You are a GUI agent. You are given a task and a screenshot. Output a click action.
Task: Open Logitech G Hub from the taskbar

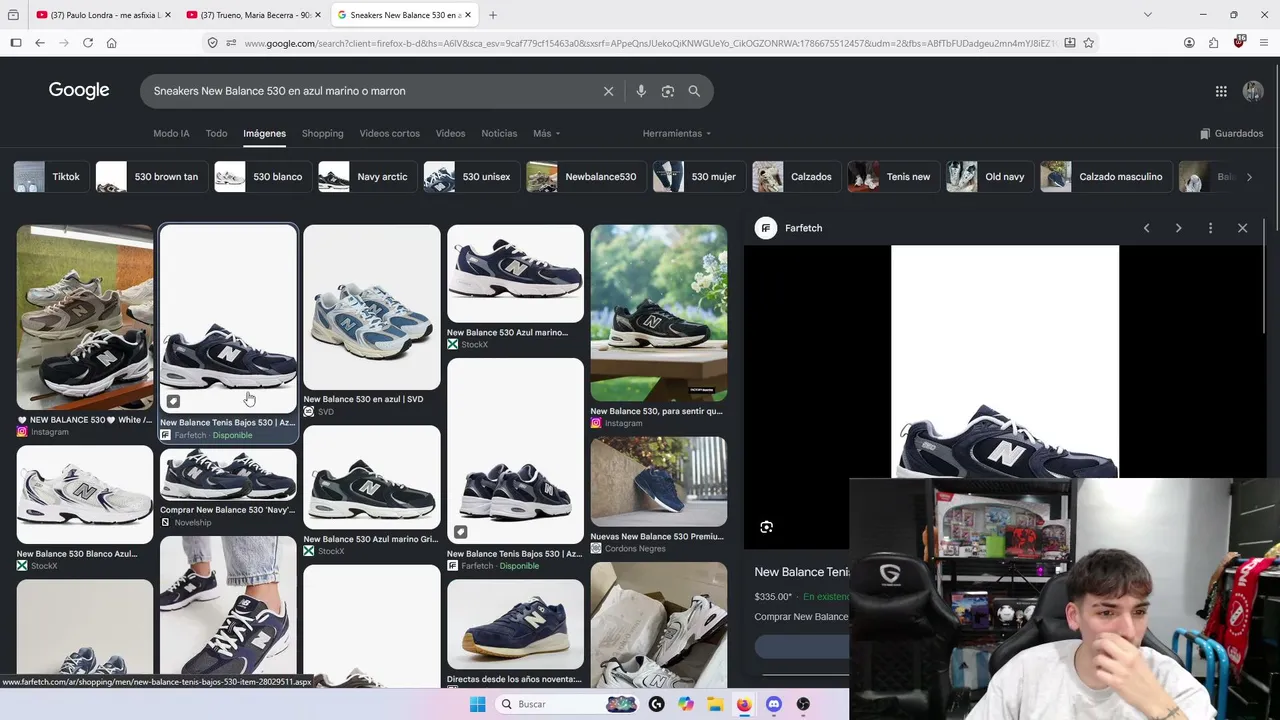tap(656, 704)
